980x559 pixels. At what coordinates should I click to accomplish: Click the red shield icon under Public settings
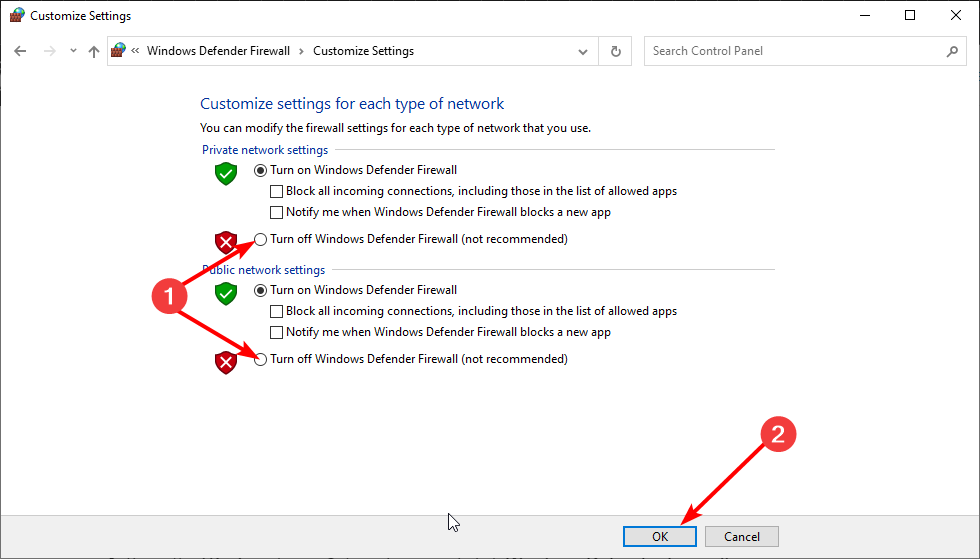226,362
